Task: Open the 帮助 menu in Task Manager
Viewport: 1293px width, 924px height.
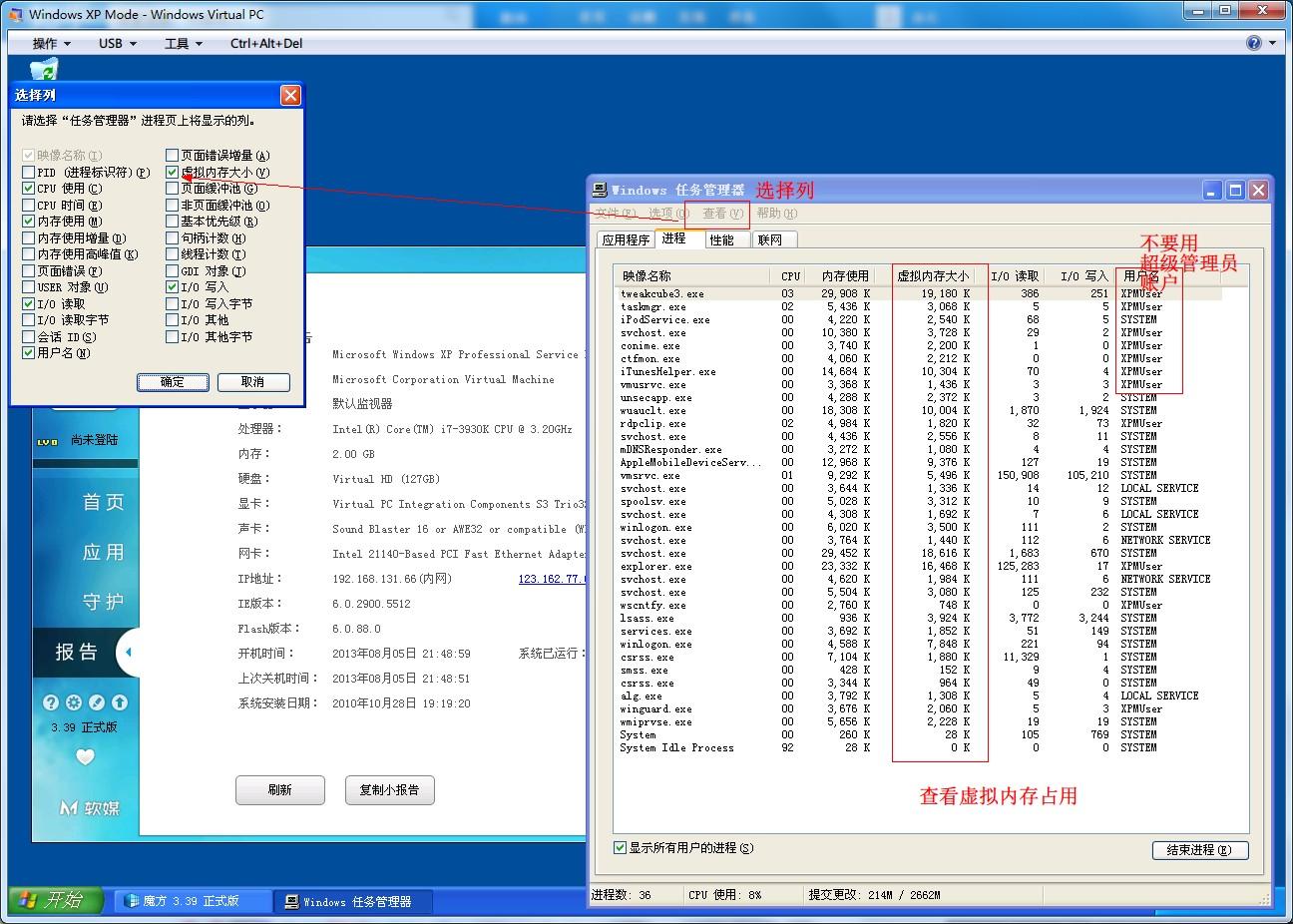Action: coord(776,213)
